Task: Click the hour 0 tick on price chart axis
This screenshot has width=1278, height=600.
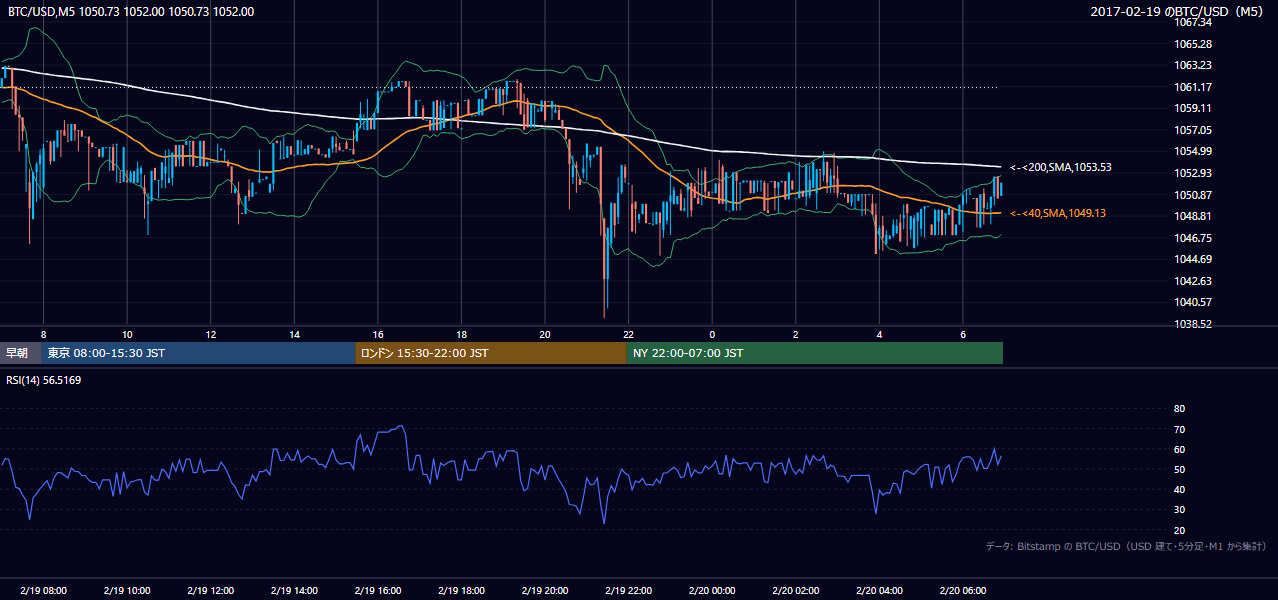Action: coord(712,334)
